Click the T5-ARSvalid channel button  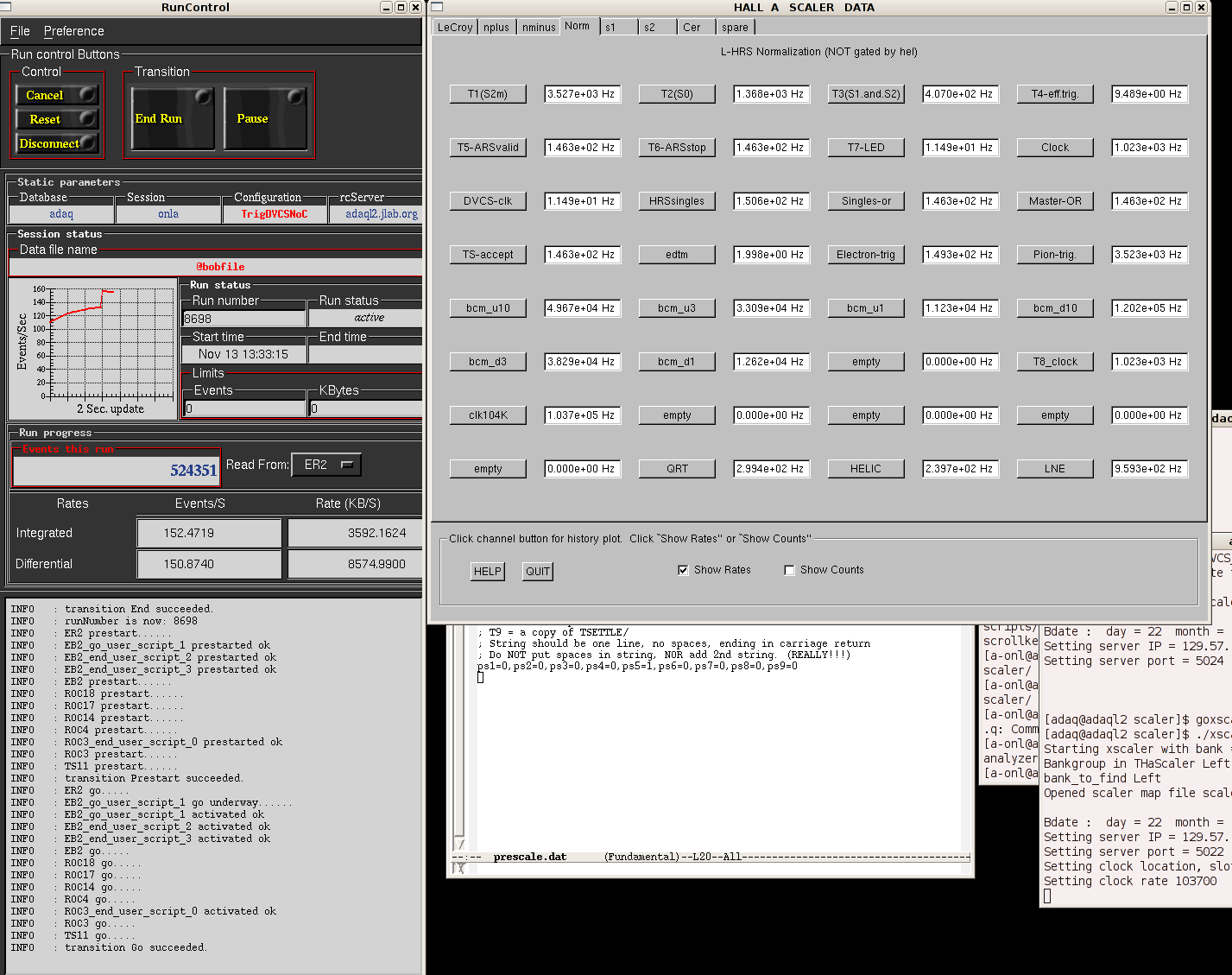[x=488, y=148]
